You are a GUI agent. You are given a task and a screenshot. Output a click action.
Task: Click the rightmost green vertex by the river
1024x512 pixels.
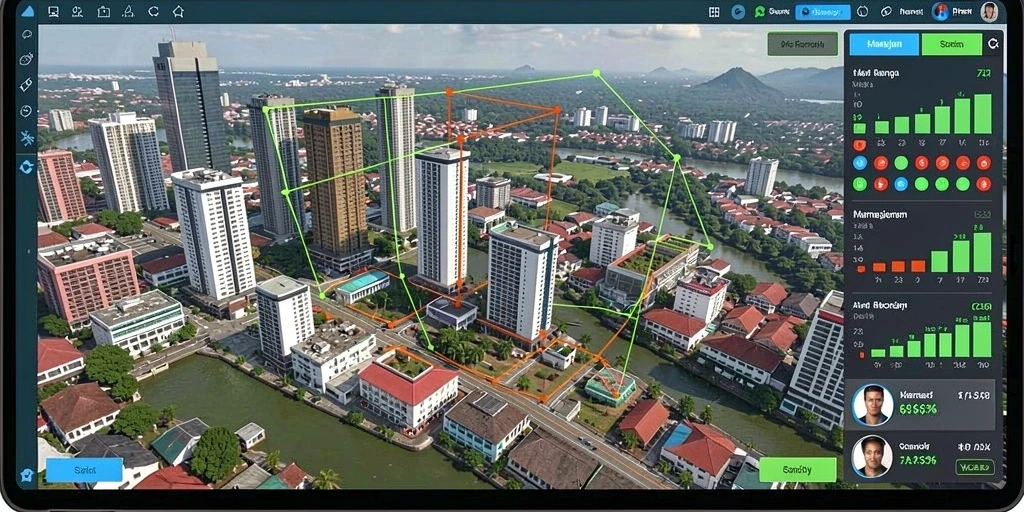click(x=710, y=246)
